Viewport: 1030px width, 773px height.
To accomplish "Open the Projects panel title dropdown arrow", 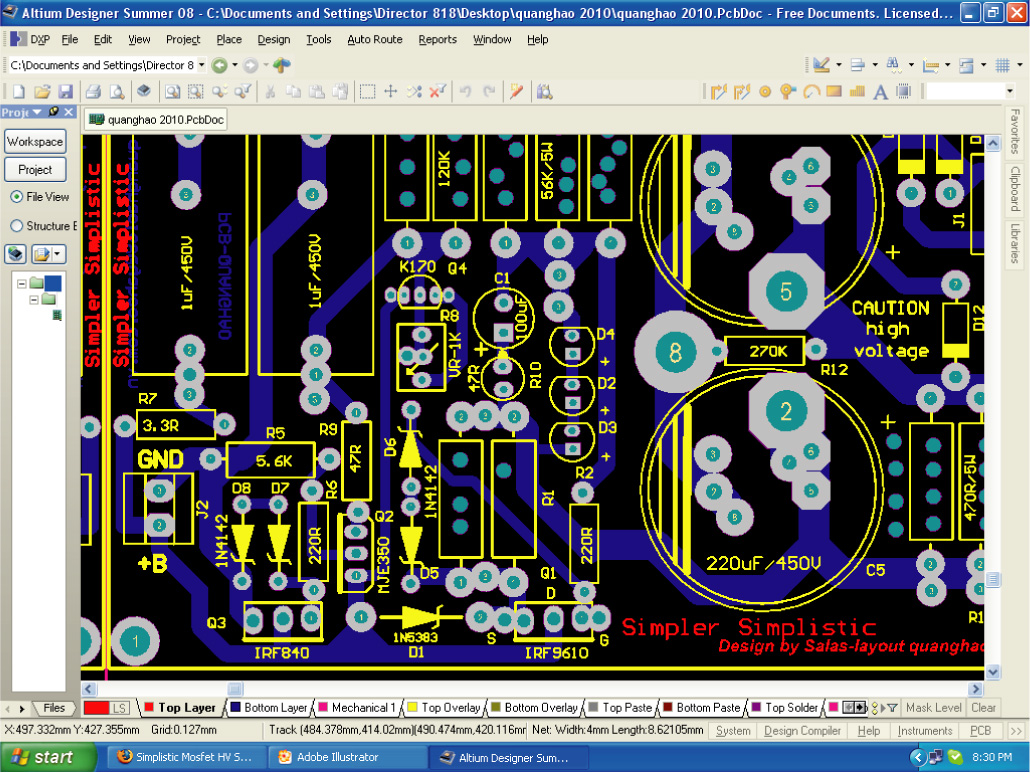I will (37, 112).
